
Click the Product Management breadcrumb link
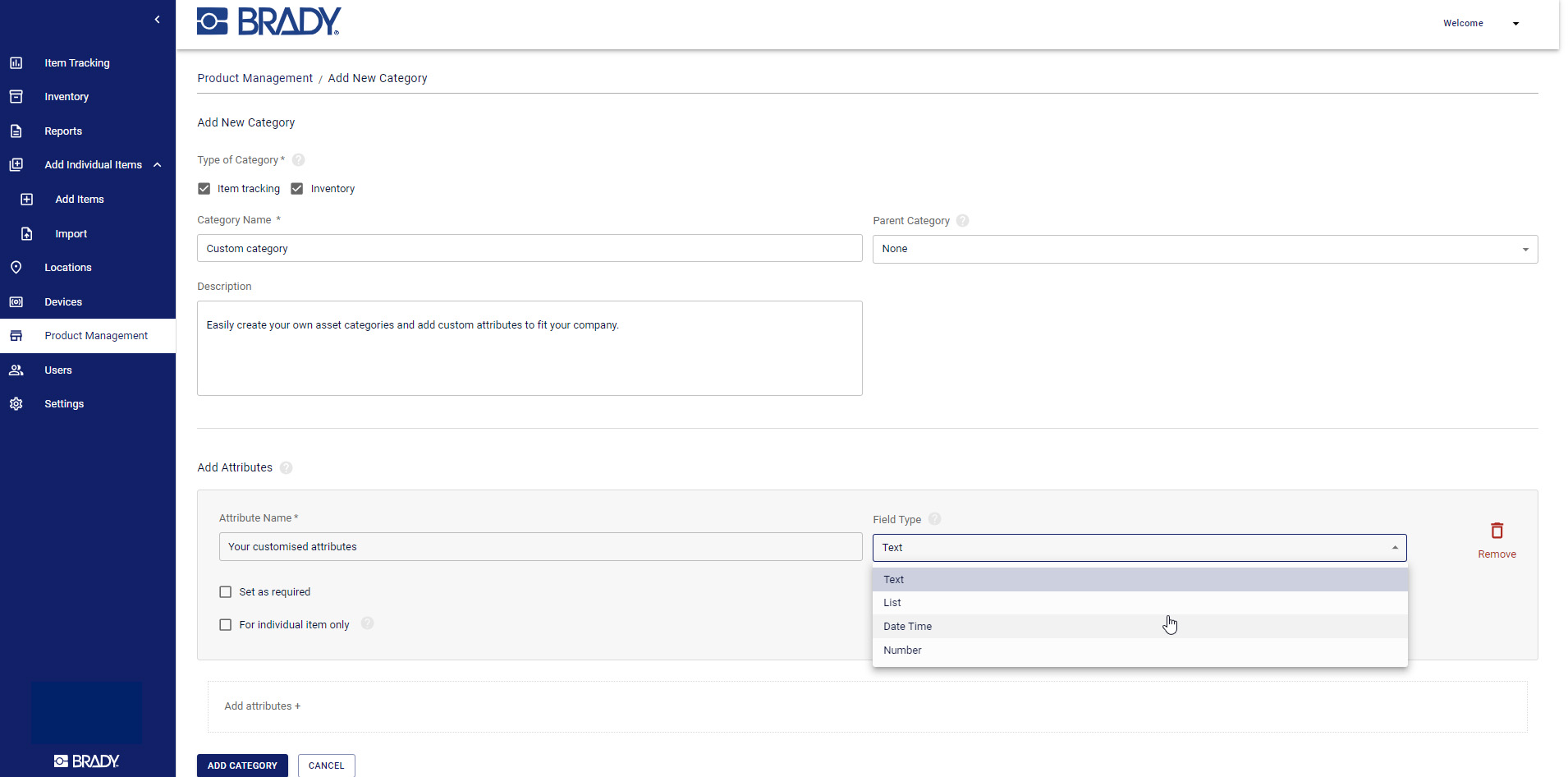[x=254, y=78]
